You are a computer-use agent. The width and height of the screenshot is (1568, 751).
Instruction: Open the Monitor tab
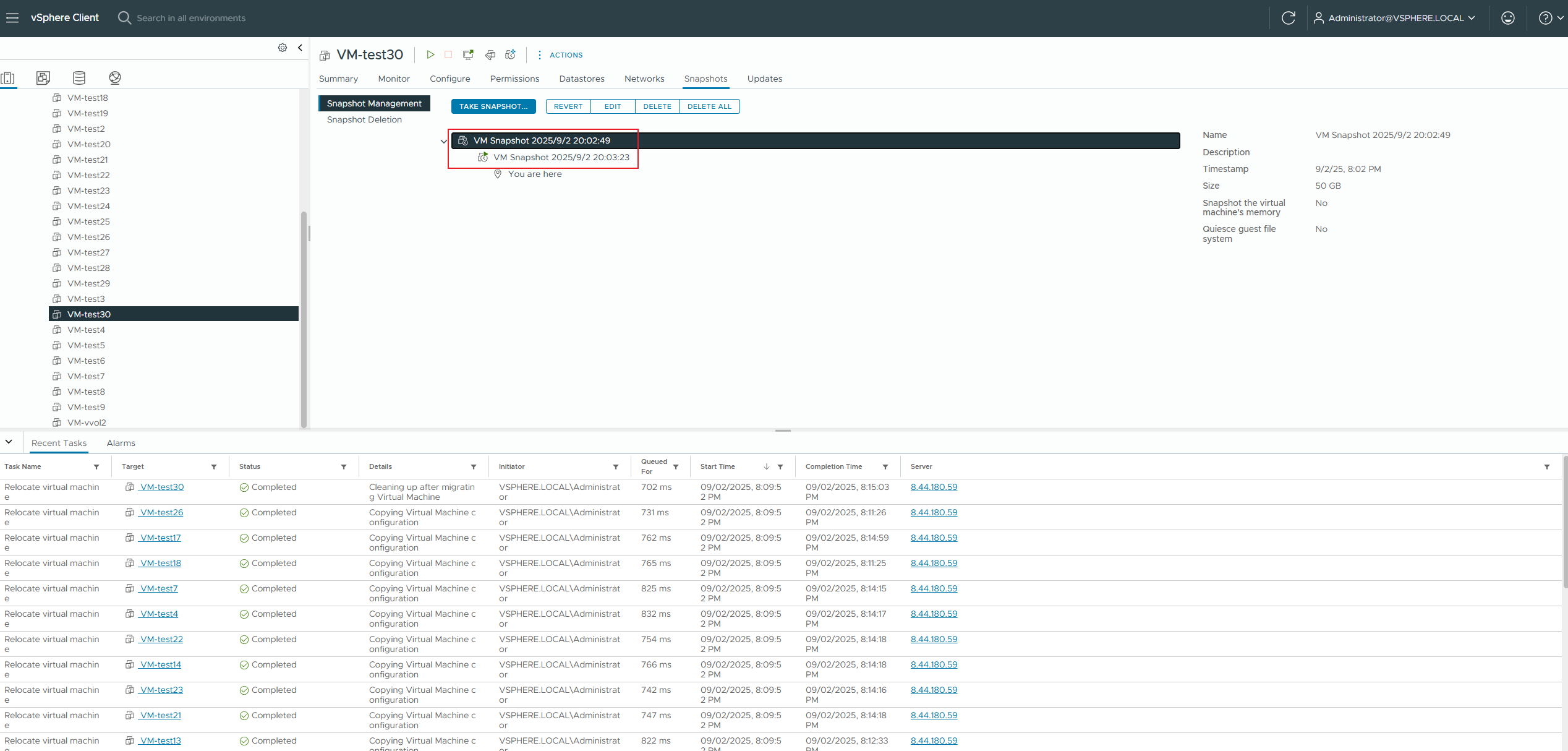point(394,79)
